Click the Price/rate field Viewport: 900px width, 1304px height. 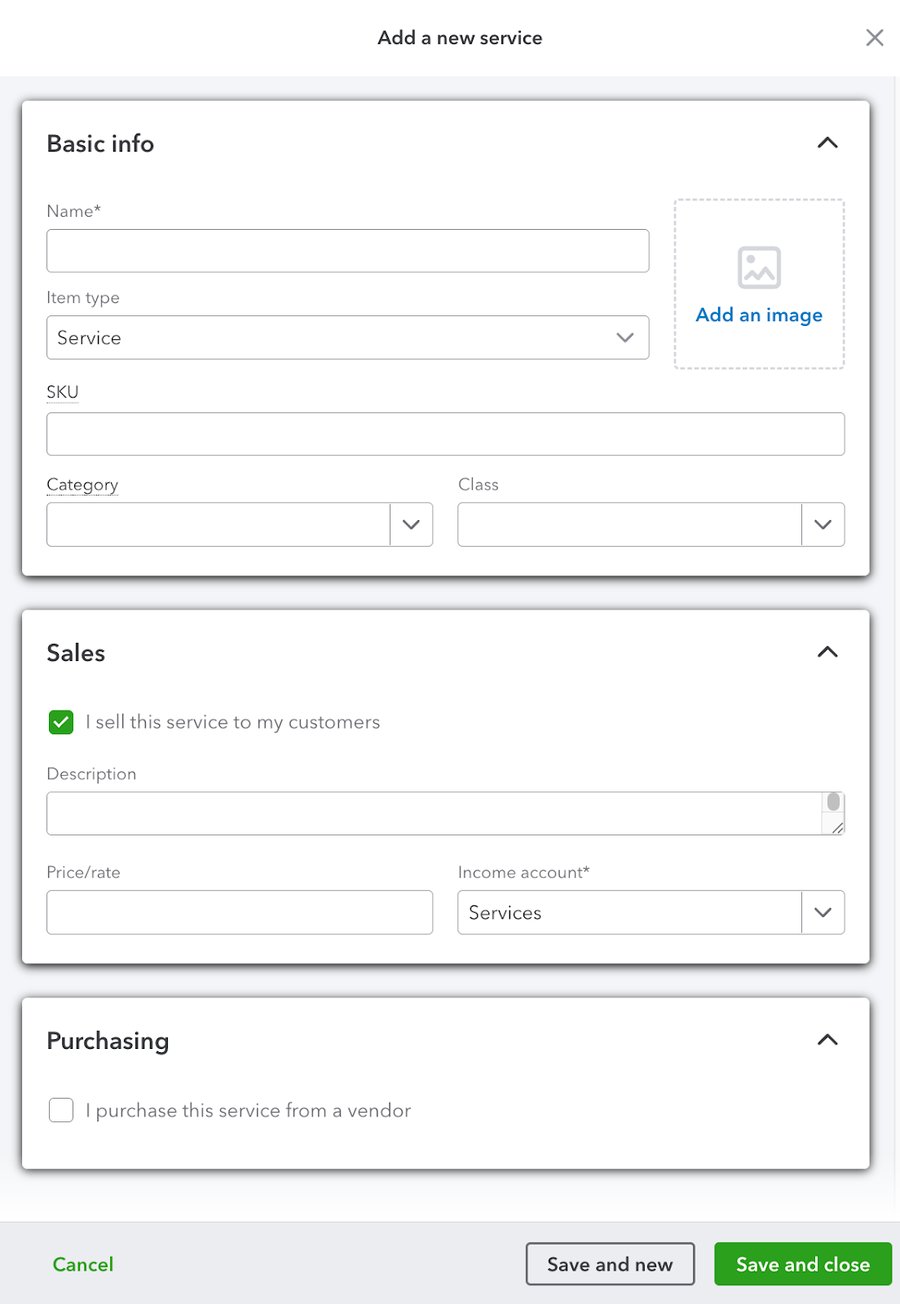tap(239, 912)
